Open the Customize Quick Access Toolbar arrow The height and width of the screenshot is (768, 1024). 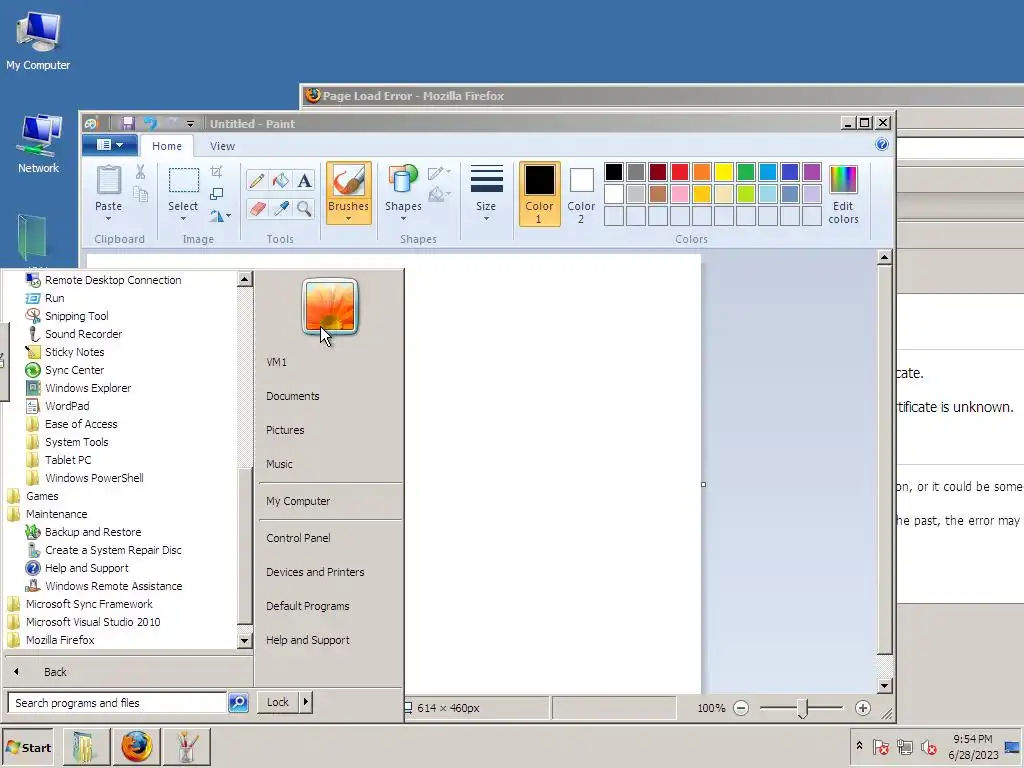(190, 123)
